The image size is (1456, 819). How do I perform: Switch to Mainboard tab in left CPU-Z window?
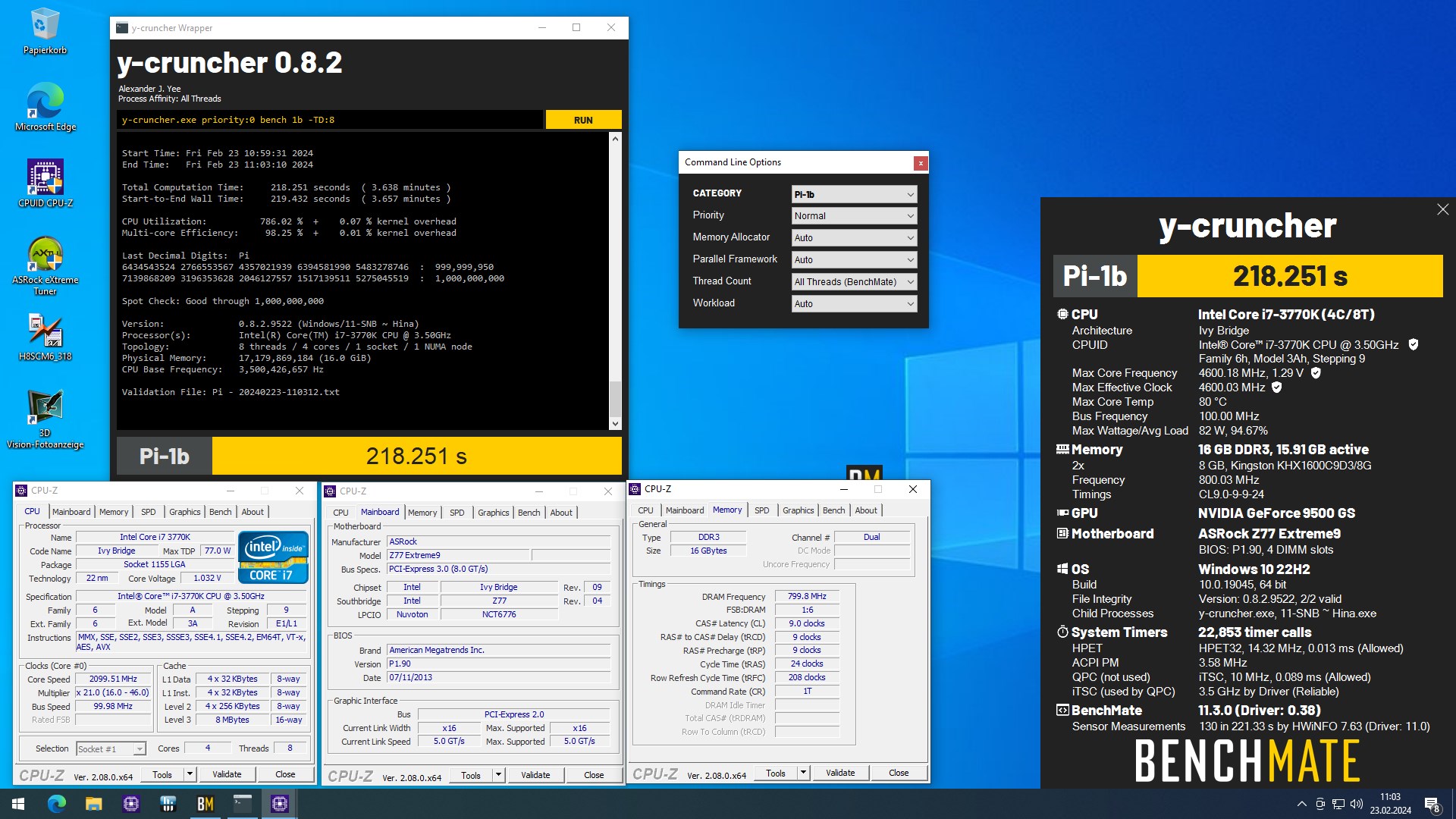pyautogui.click(x=71, y=512)
